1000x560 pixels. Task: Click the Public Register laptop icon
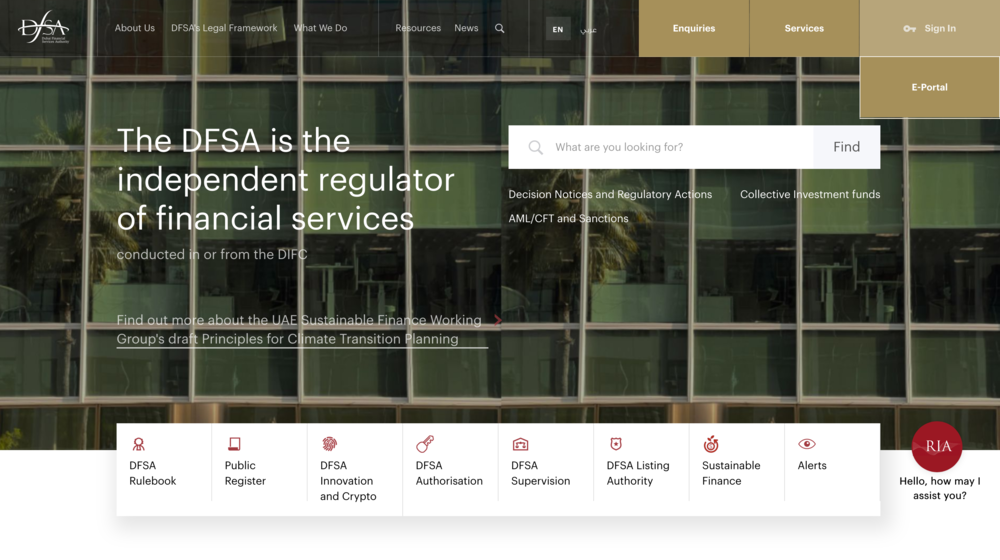click(234, 444)
